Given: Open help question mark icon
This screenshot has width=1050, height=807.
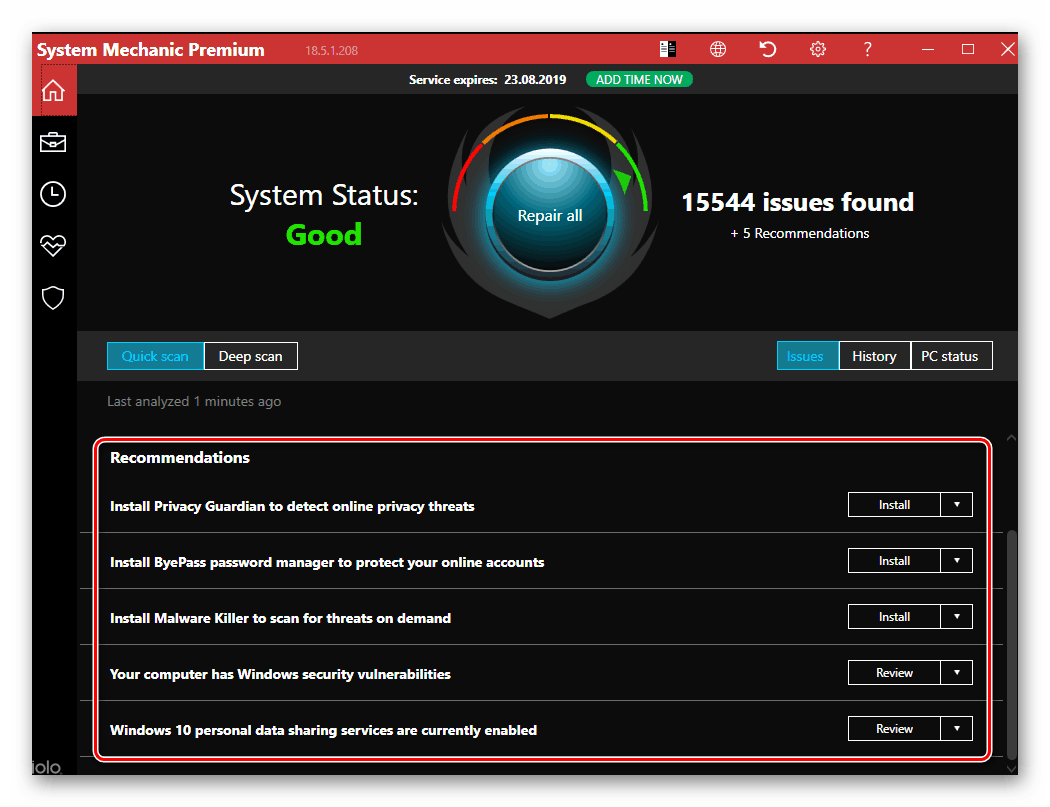Looking at the screenshot, I should 867,49.
